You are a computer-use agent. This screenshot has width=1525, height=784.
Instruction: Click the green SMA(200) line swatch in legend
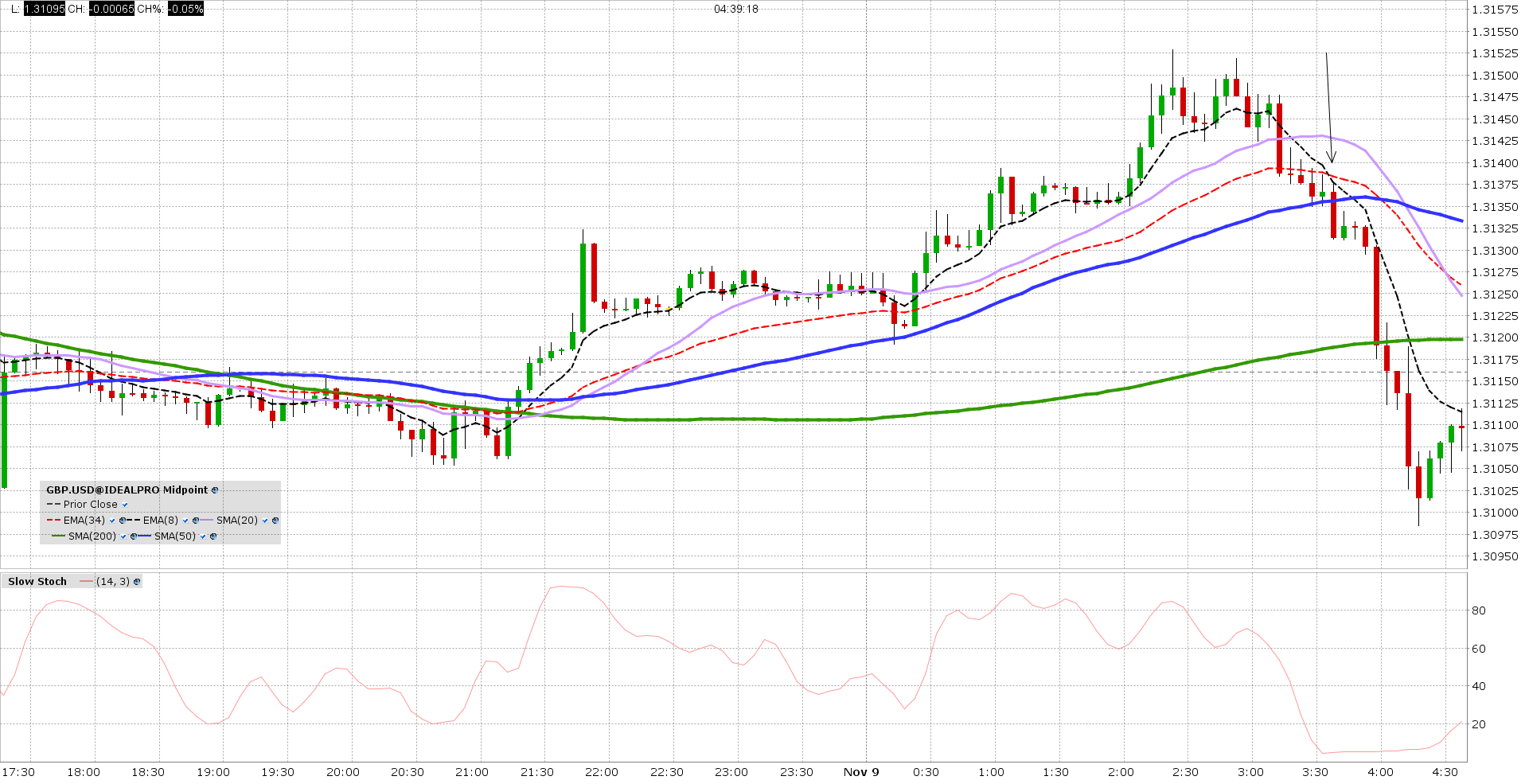[58, 536]
